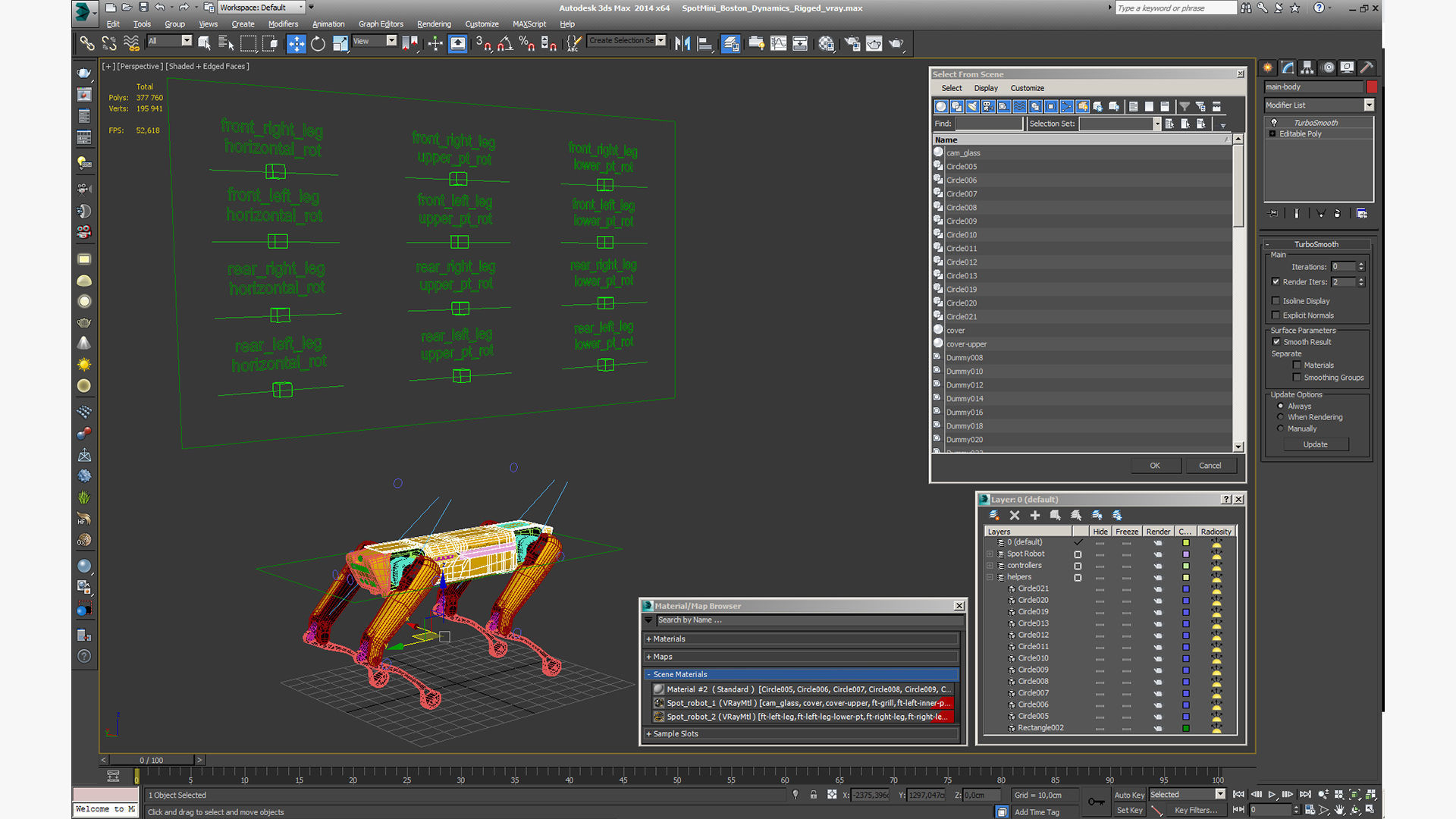1456x819 pixels.
Task: Click the Unlink Selection tool
Action: click(x=109, y=43)
